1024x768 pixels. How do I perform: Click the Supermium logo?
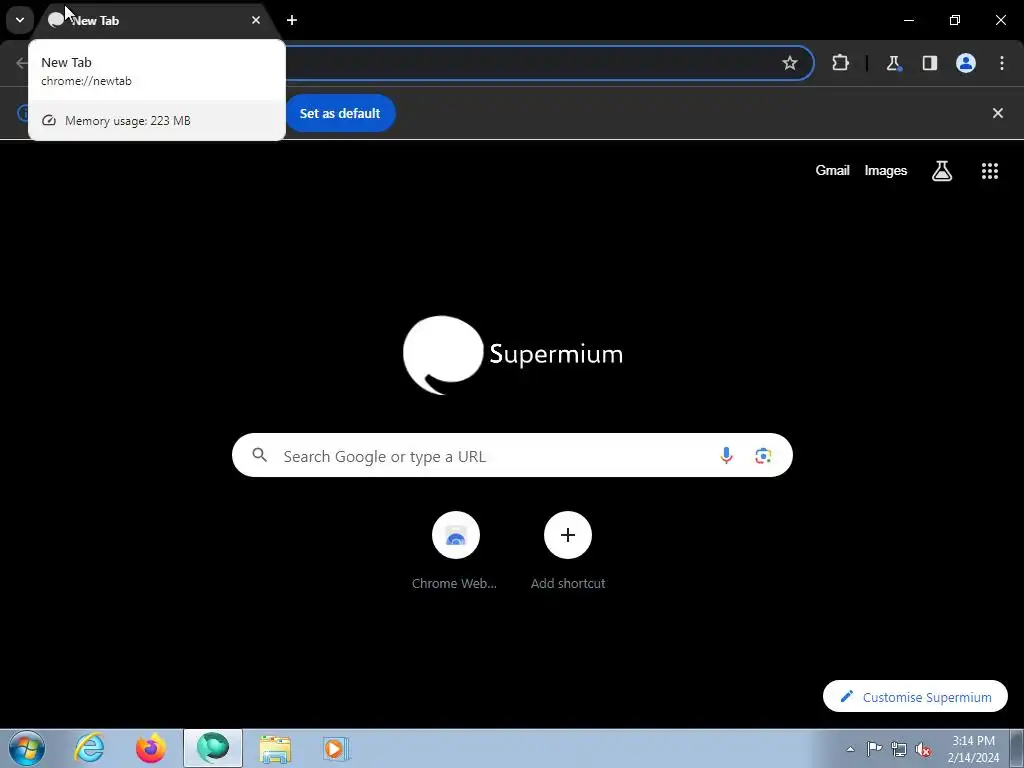click(513, 355)
